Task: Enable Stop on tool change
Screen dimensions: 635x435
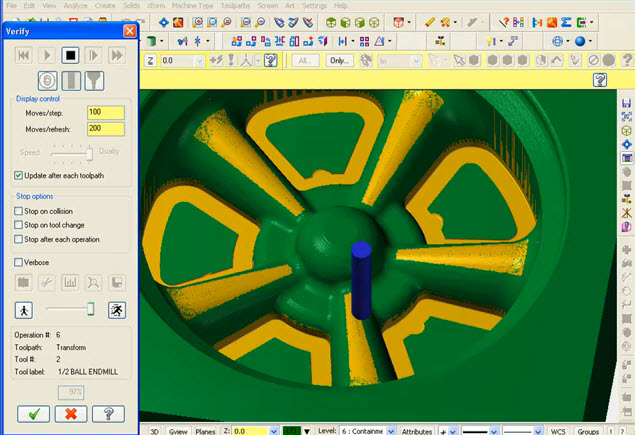Action: [x=18, y=225]
